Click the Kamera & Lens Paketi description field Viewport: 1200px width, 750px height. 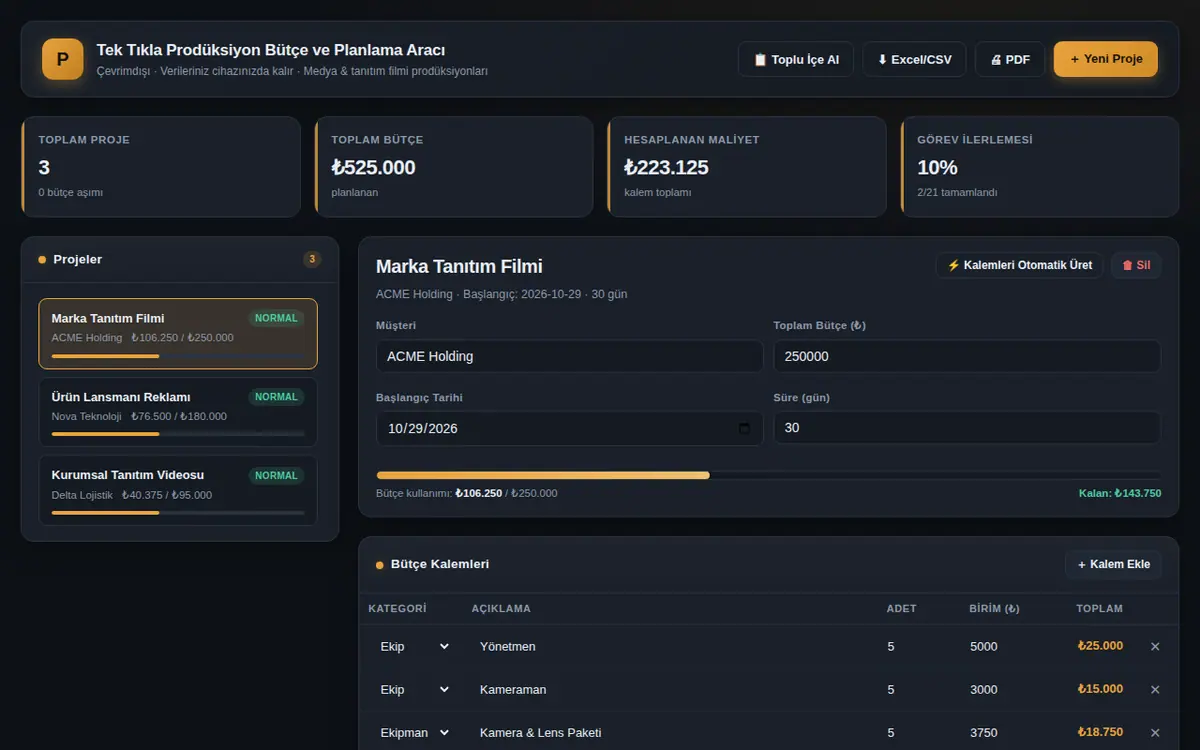tap(673, 733)
